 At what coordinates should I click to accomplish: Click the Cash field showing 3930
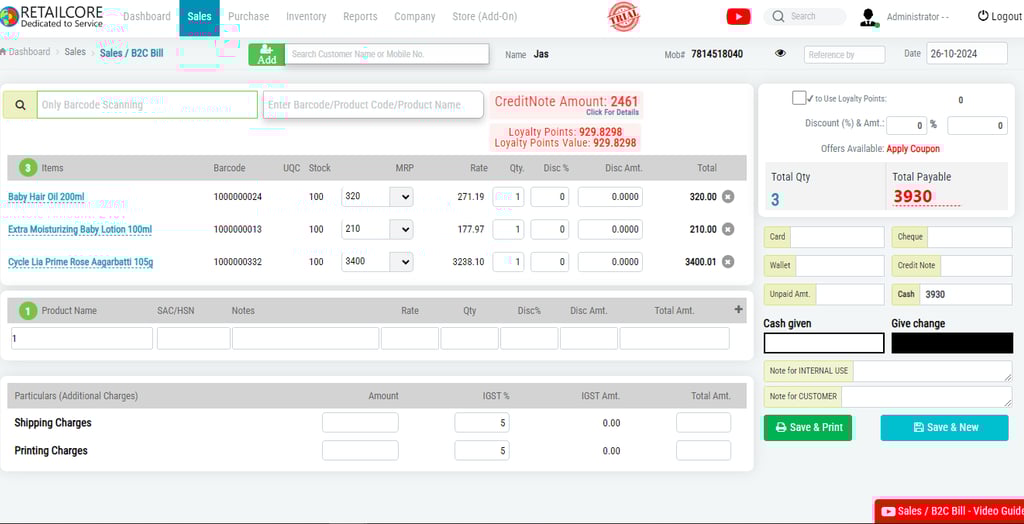click(x=966, y=294)
